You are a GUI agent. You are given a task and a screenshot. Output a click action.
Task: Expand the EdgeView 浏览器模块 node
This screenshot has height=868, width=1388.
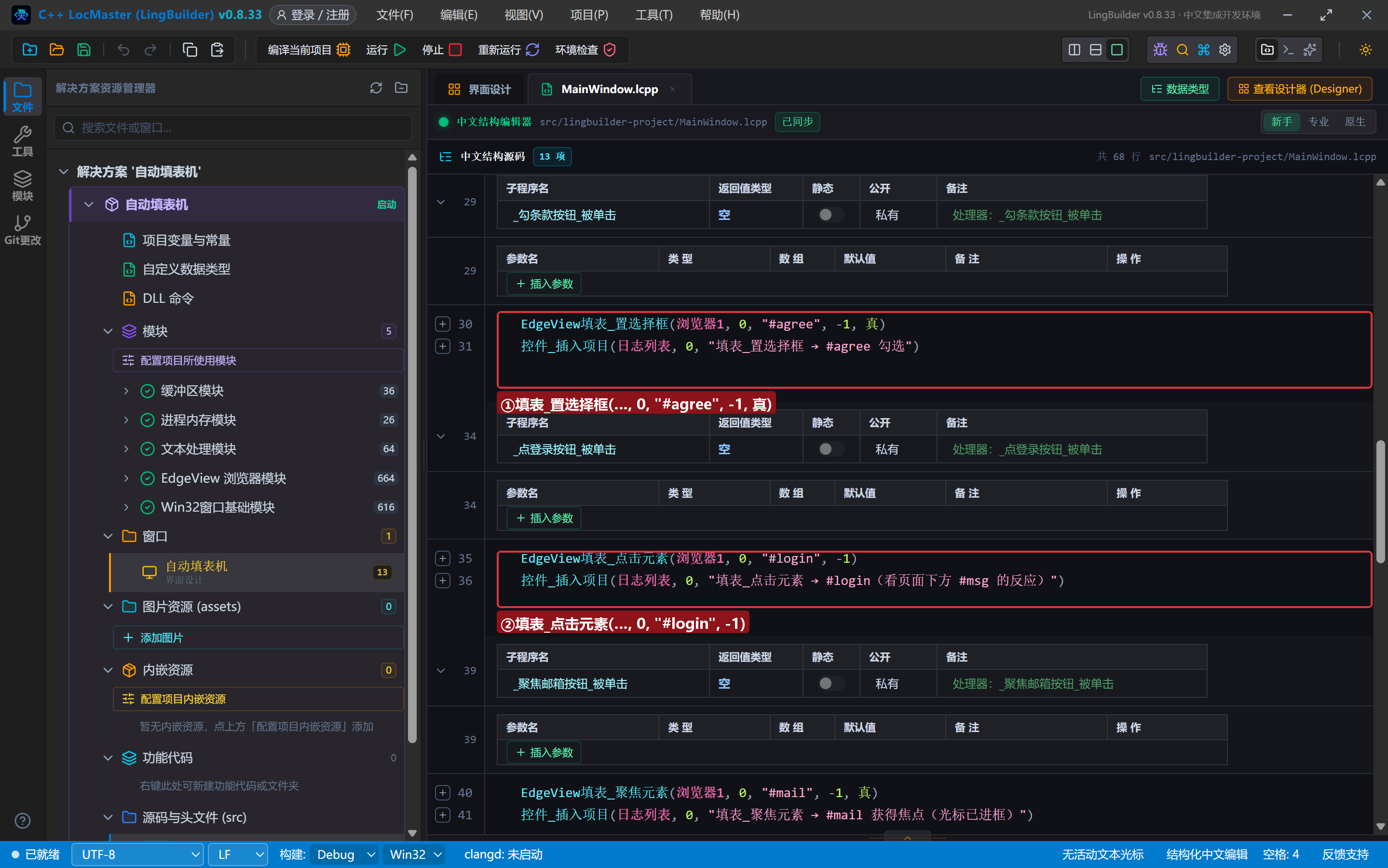(x=126, y=478)
